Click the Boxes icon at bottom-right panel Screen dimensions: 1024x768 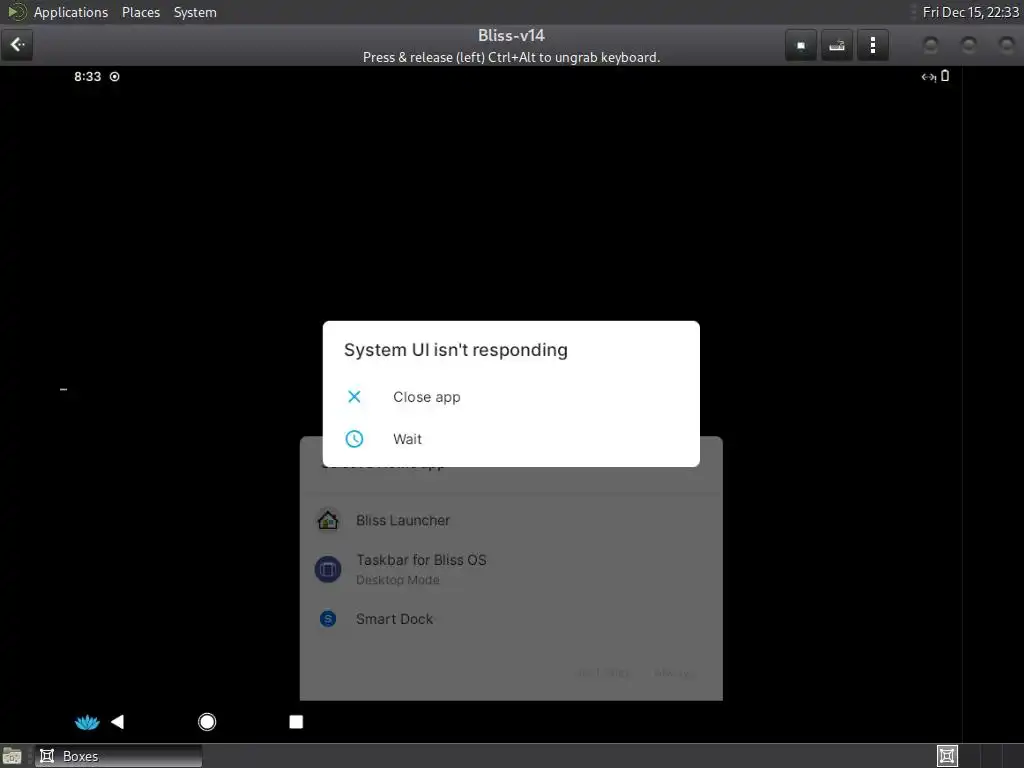click(947, 756)
